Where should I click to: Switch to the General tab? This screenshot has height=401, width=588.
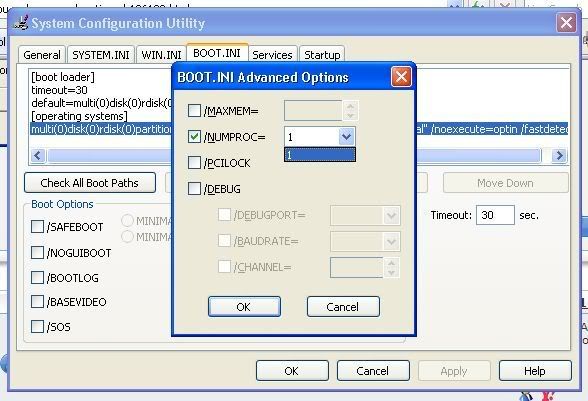click(x=42, y=55)
